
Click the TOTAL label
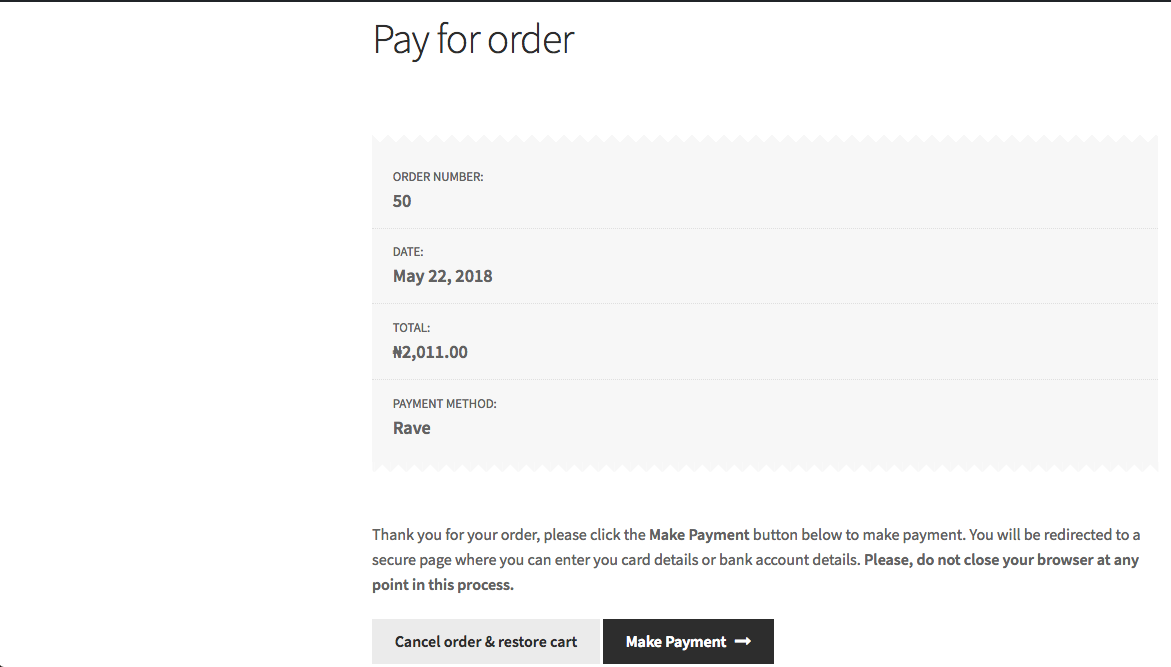tap(411, 328)
